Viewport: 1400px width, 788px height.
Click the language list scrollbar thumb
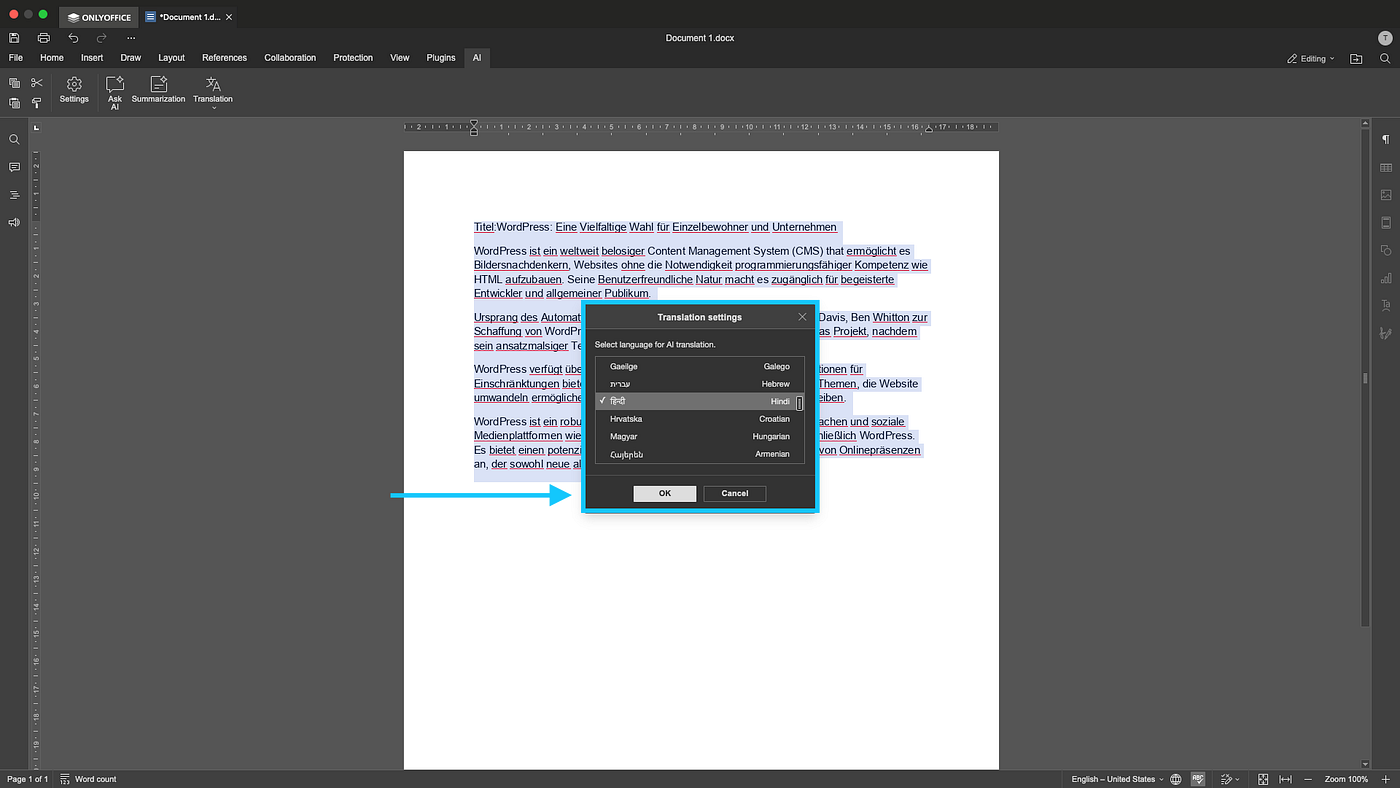pos(800,402)
